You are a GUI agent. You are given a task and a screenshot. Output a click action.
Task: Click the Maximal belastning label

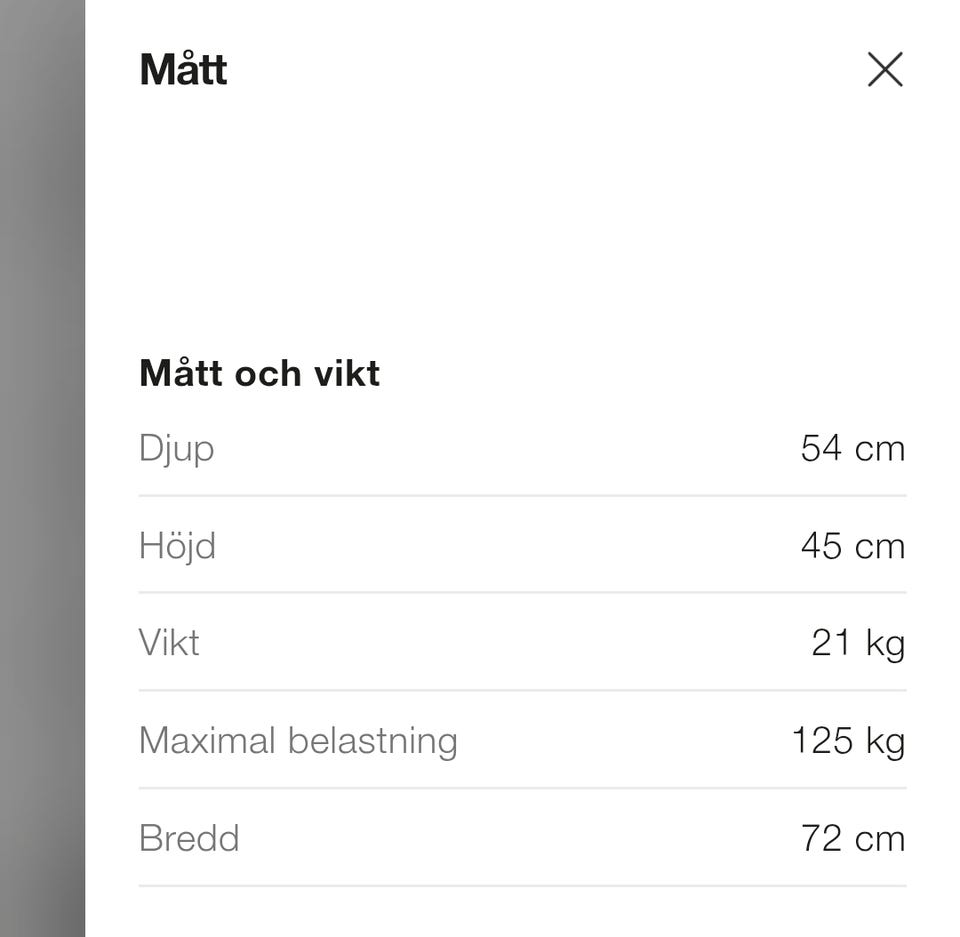pyautogui.click(x=298, y=741)
